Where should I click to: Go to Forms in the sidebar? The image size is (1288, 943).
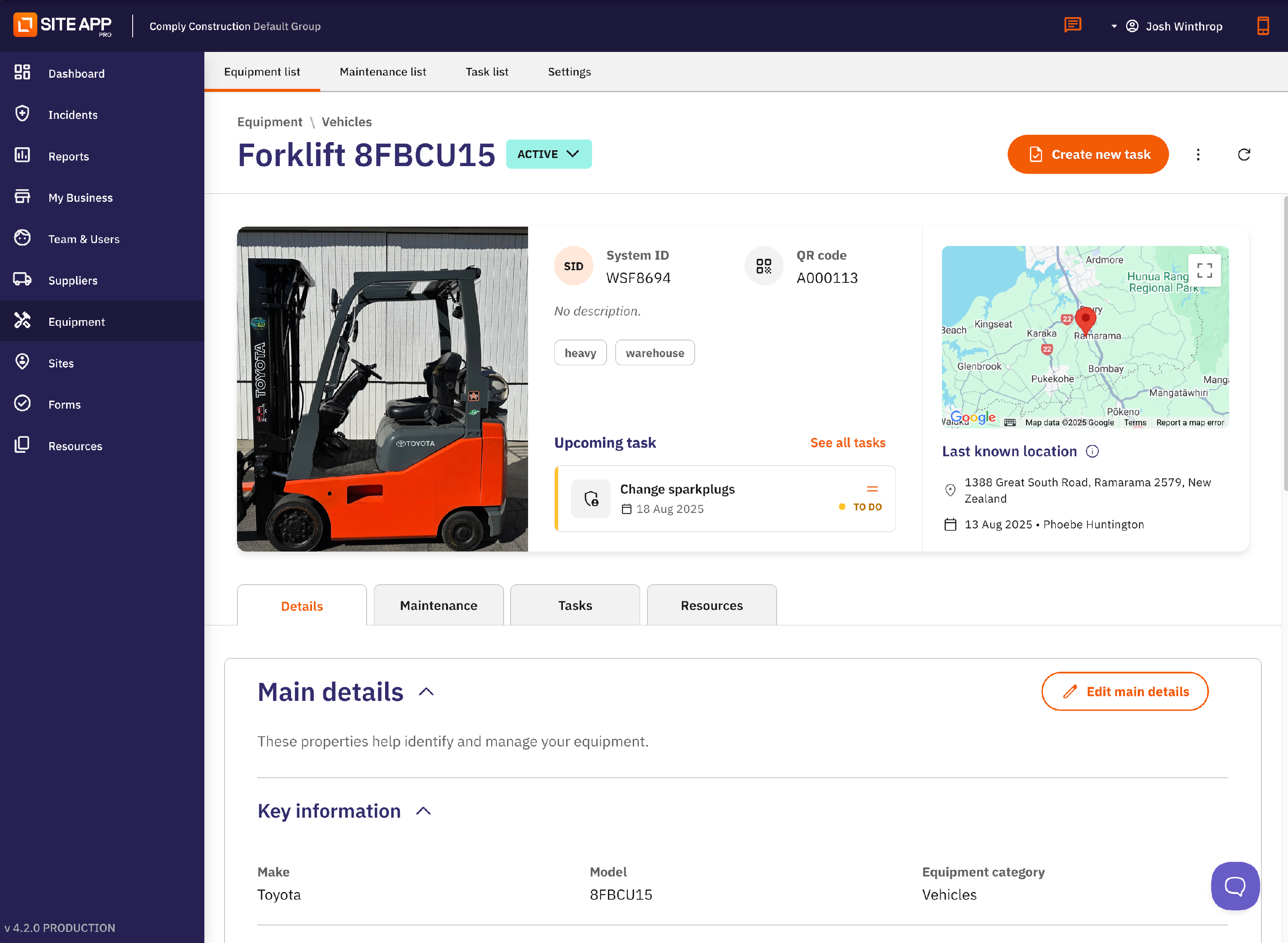[x=102, y=404]
